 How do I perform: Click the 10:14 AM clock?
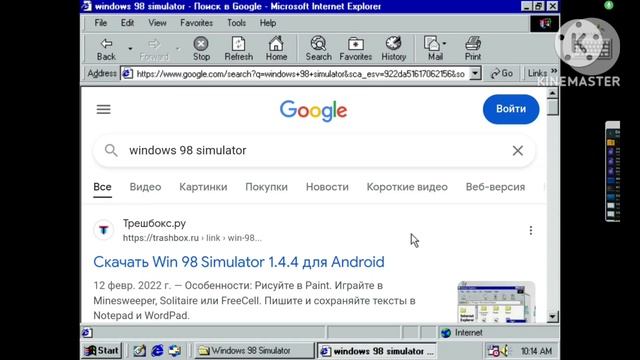tap(536, 351)
